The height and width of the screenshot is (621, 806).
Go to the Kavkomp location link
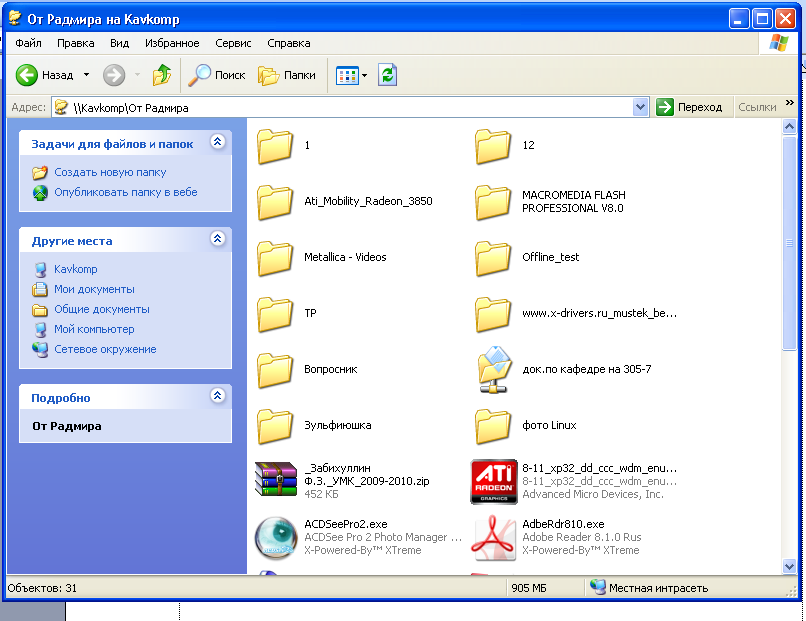76,269
